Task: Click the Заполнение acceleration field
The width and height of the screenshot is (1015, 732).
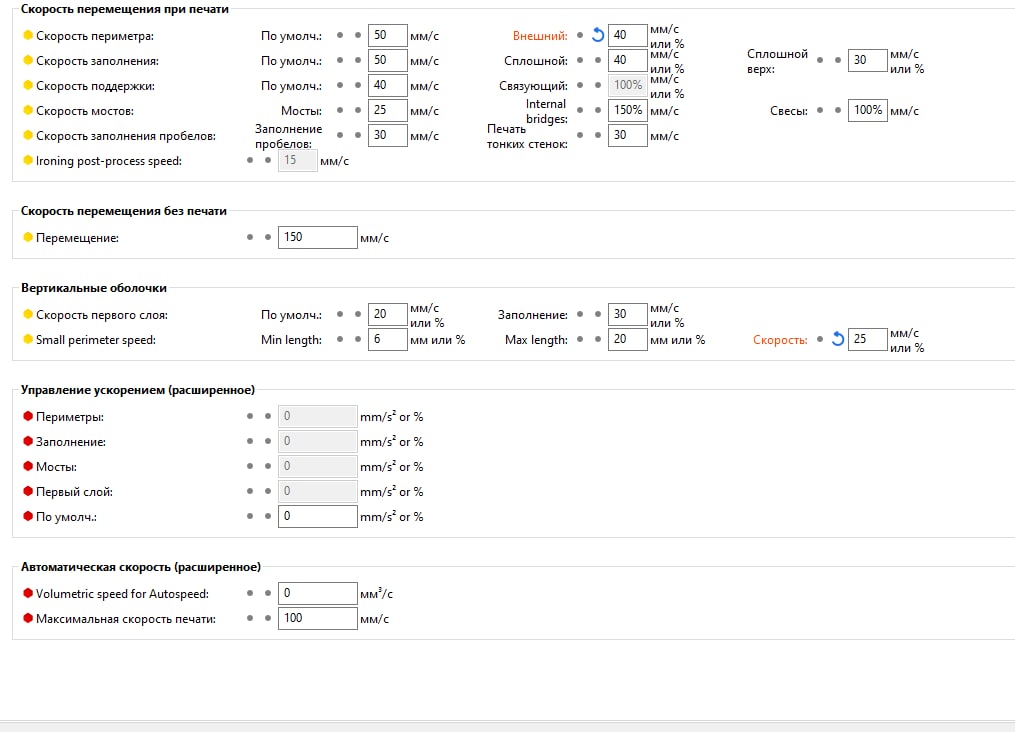Action: click(x=318, y=441)
